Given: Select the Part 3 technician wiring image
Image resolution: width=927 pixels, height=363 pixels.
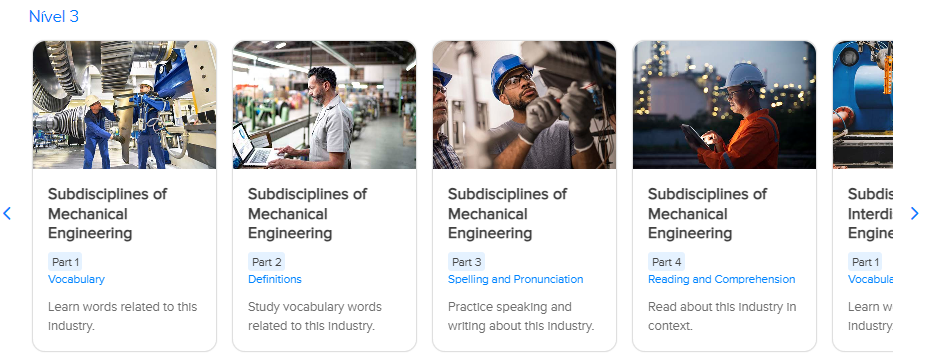Looking at the screenshot, I should (524, 105).
